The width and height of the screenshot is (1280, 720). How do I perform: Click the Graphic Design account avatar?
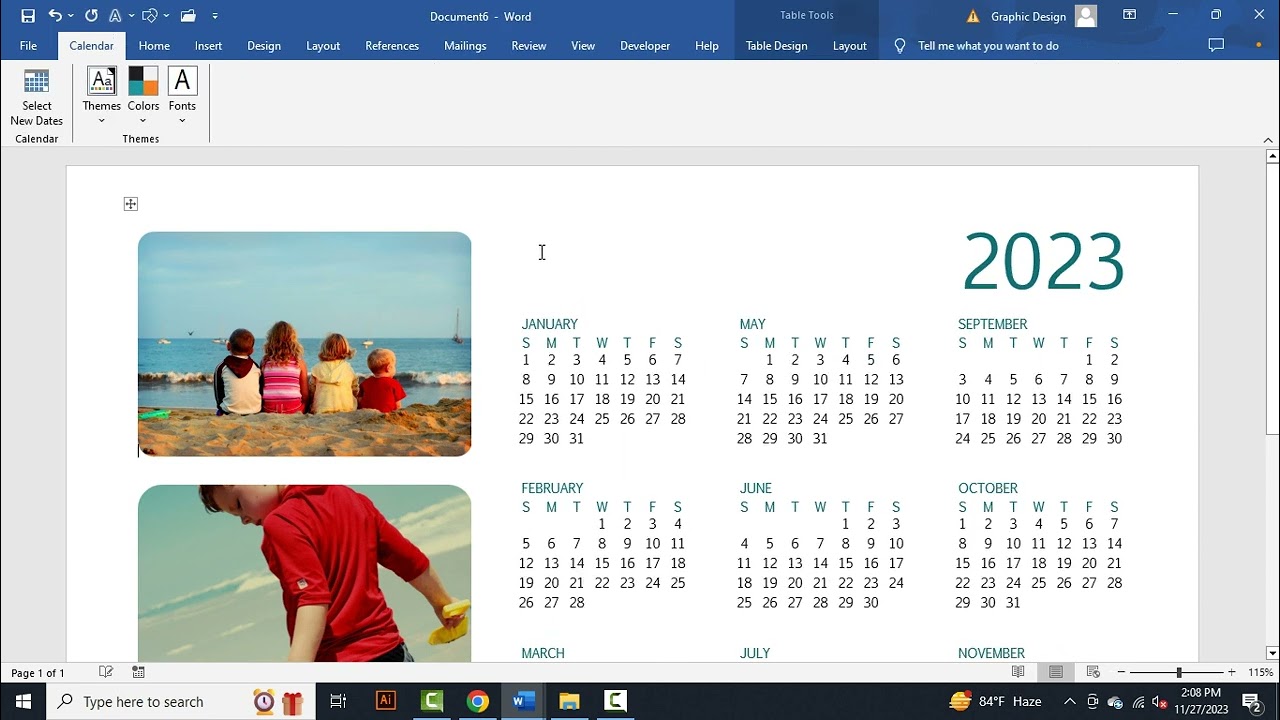pyautogui.click(x=1086, y=16)
